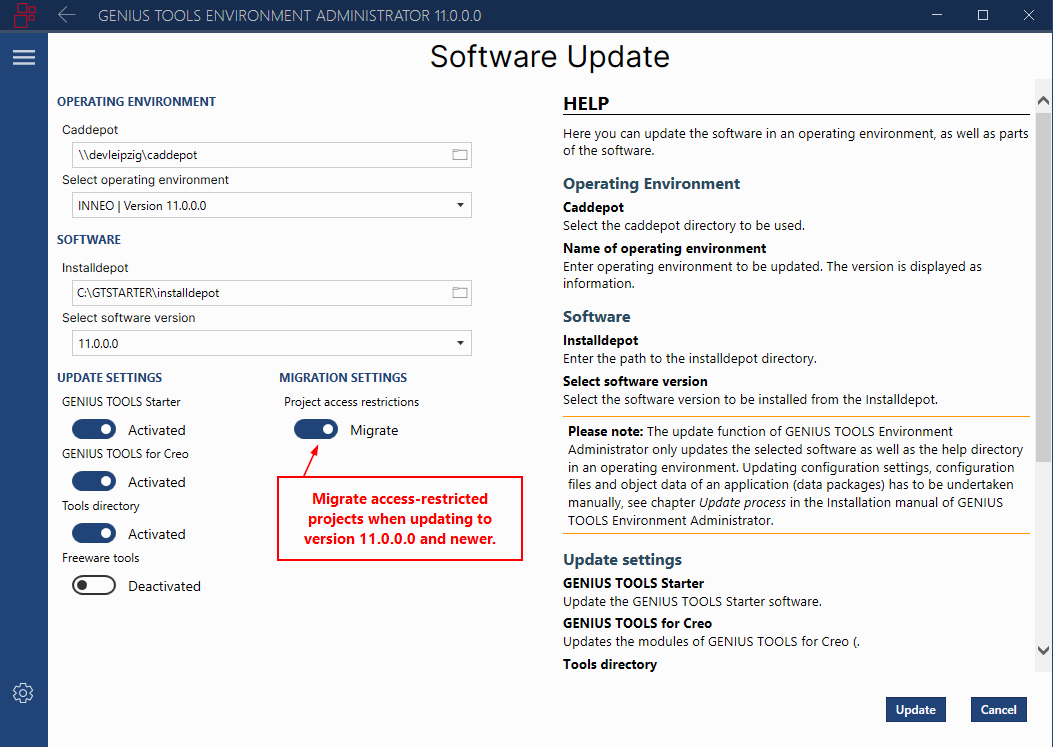Viewport: 1053px width, 747px height.
Task: Open the hamburger navigation menu
Action: pos(24,58)
